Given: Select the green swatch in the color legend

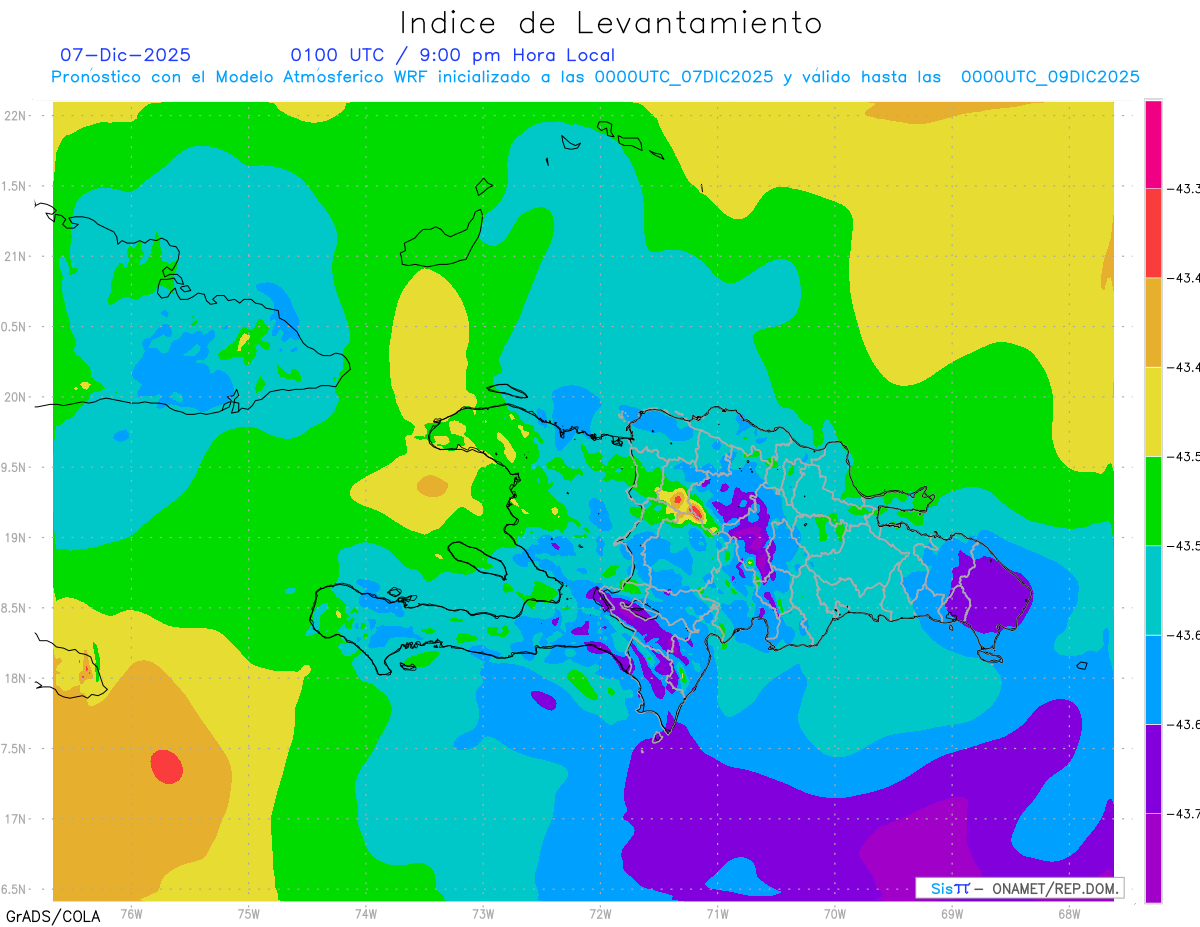Looking at the screenshot, I should (1153, 500).
